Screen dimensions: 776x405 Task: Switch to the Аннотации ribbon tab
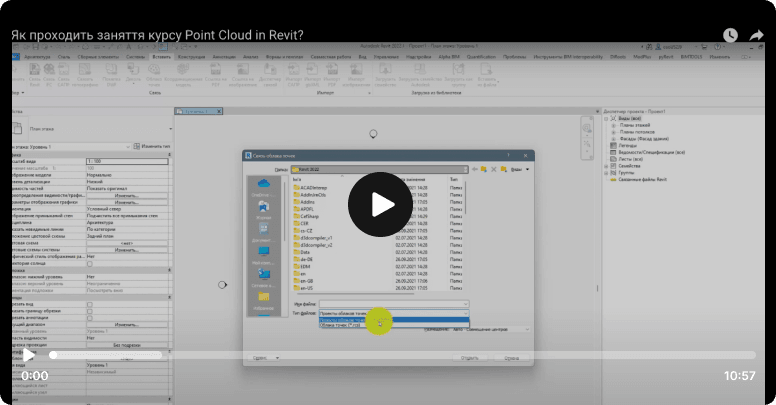tap(224, 57)
